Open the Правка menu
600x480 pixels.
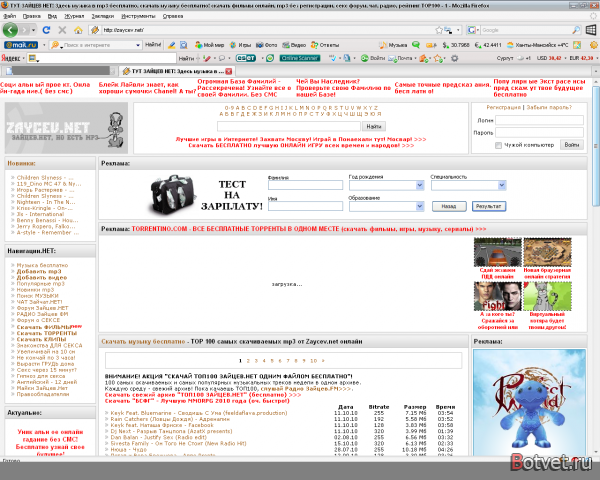click(31, 16)
